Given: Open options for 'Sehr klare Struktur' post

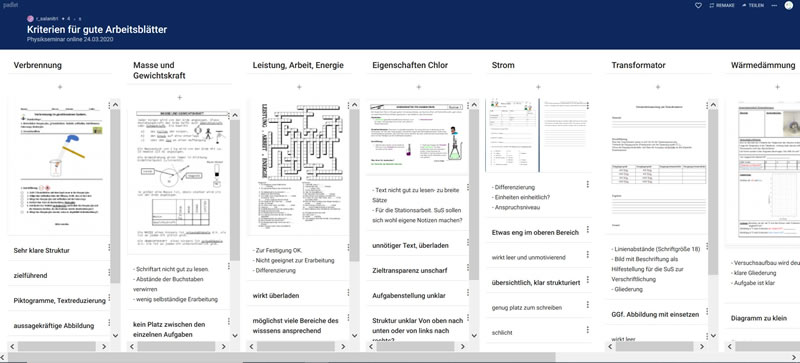Looking at the screenshot, I should (109, 248).
